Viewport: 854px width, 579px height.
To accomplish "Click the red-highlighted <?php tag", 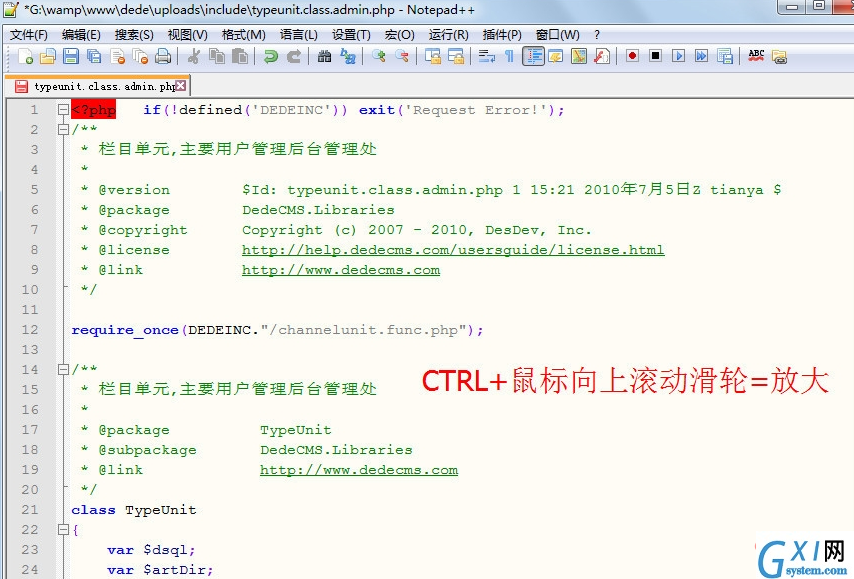I will (93, 109).
